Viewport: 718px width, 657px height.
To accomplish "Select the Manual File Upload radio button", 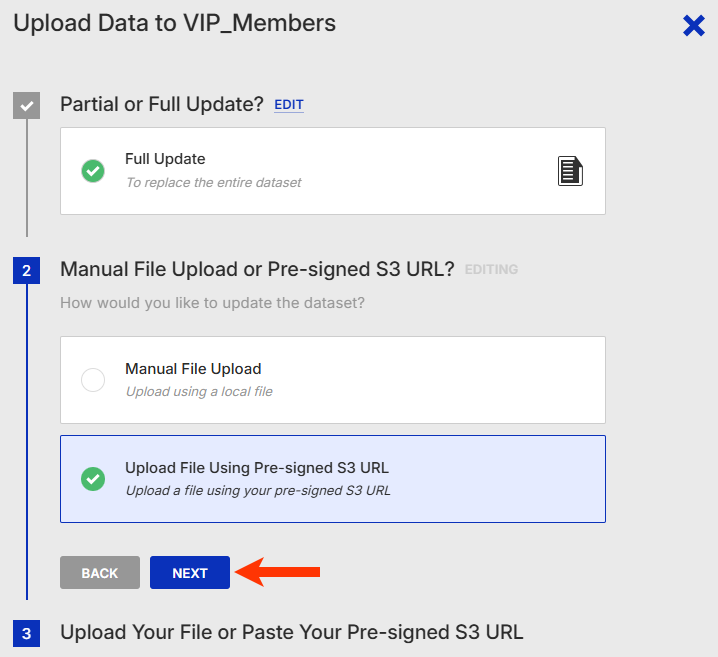I will (93, 380).
